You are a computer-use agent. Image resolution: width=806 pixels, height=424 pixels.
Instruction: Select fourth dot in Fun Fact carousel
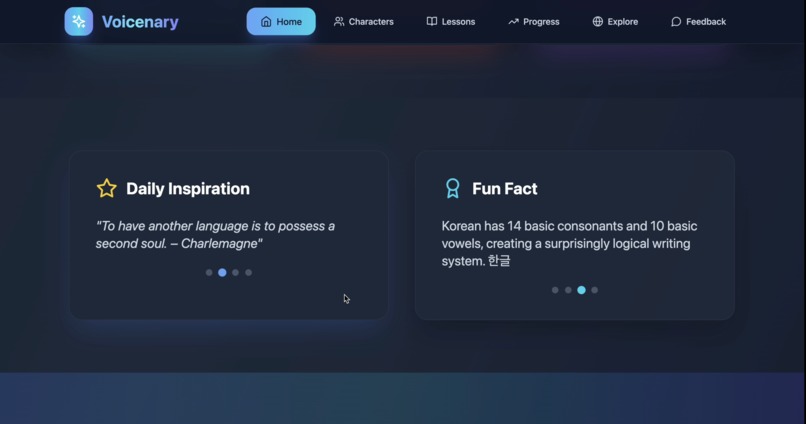pyautogui.click(x=594, y=290)
